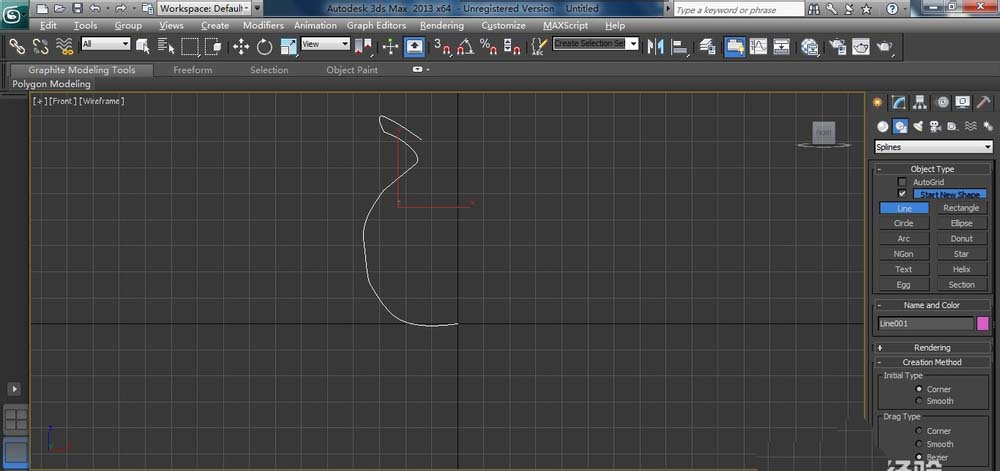The height and width of the screenshot is (471, 1000).
Task: Click Use Pivot Point Center tool
Action: (364, 46)
